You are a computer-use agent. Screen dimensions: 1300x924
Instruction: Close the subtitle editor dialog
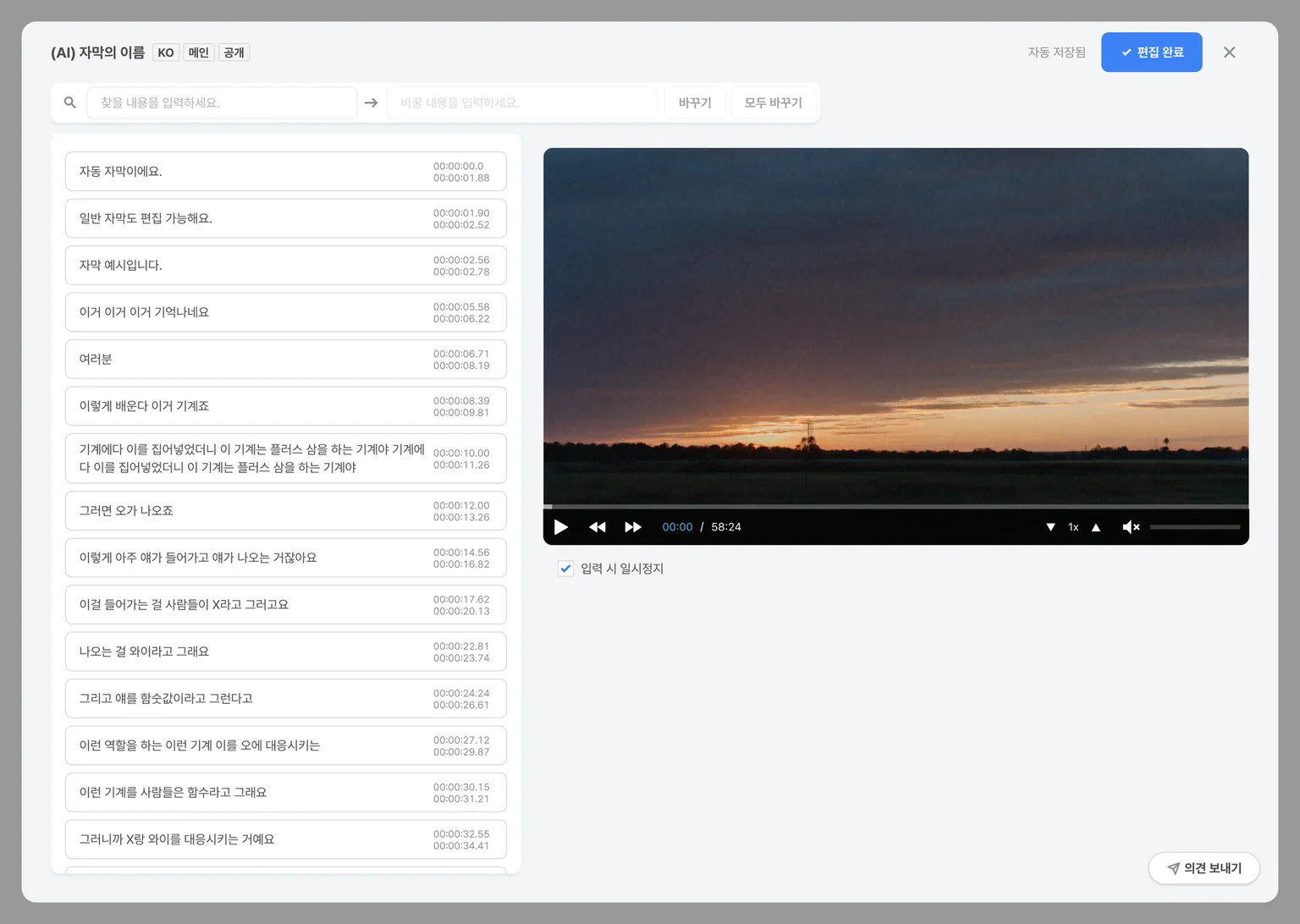click(1230, 52)
